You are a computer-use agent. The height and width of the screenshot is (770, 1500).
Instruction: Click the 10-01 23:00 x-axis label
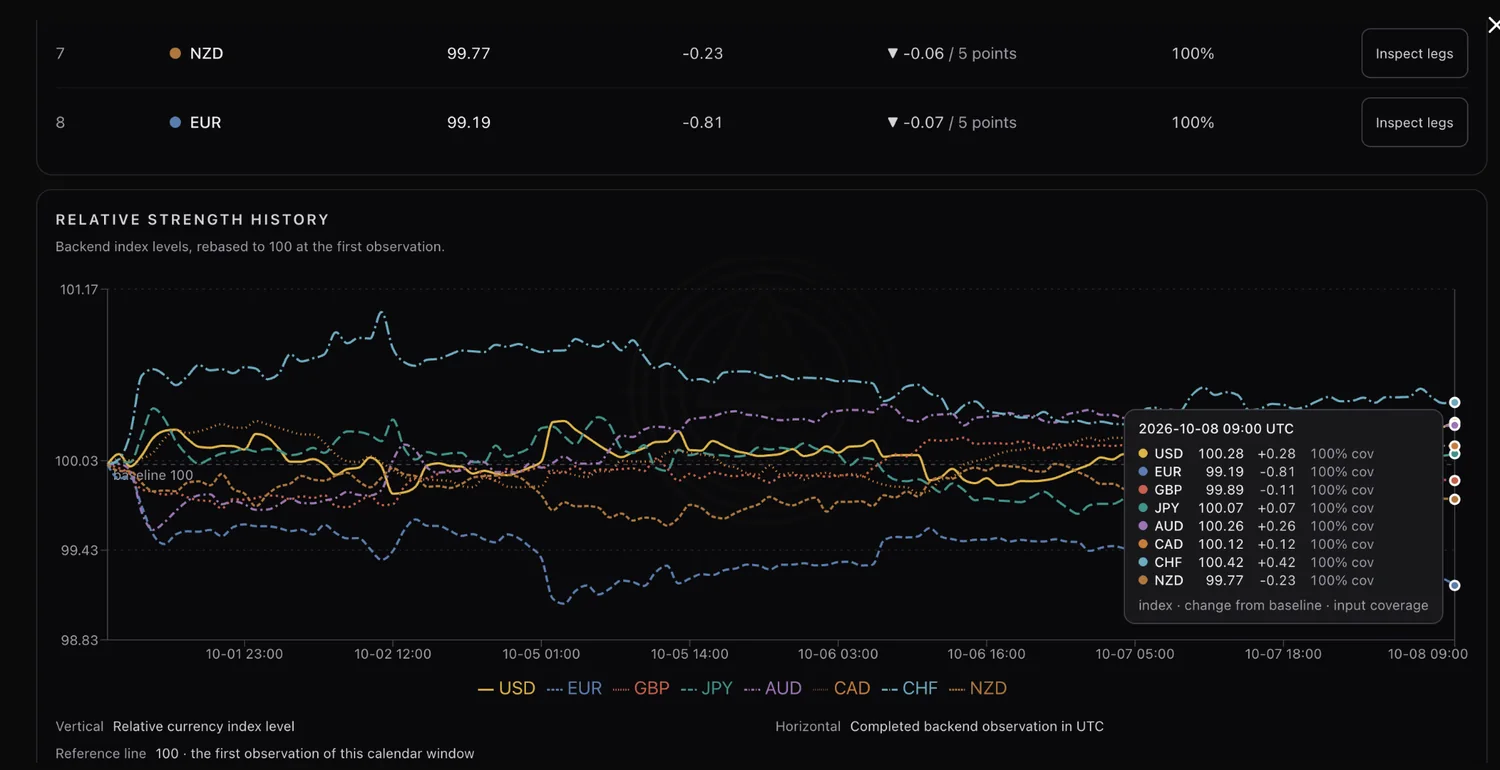pos(244,654)
